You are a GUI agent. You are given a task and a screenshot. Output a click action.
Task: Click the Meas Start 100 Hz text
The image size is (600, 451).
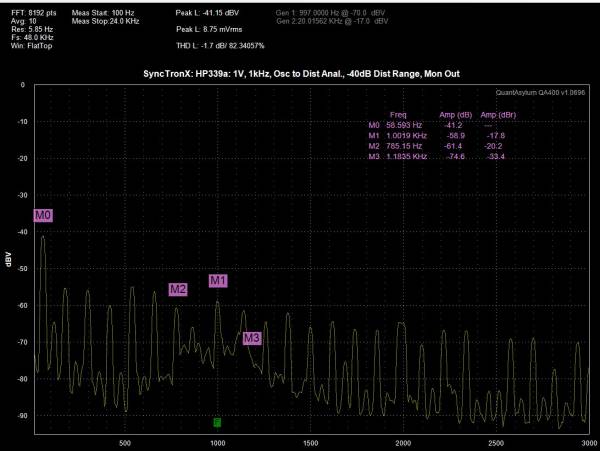tap(103, 13)
